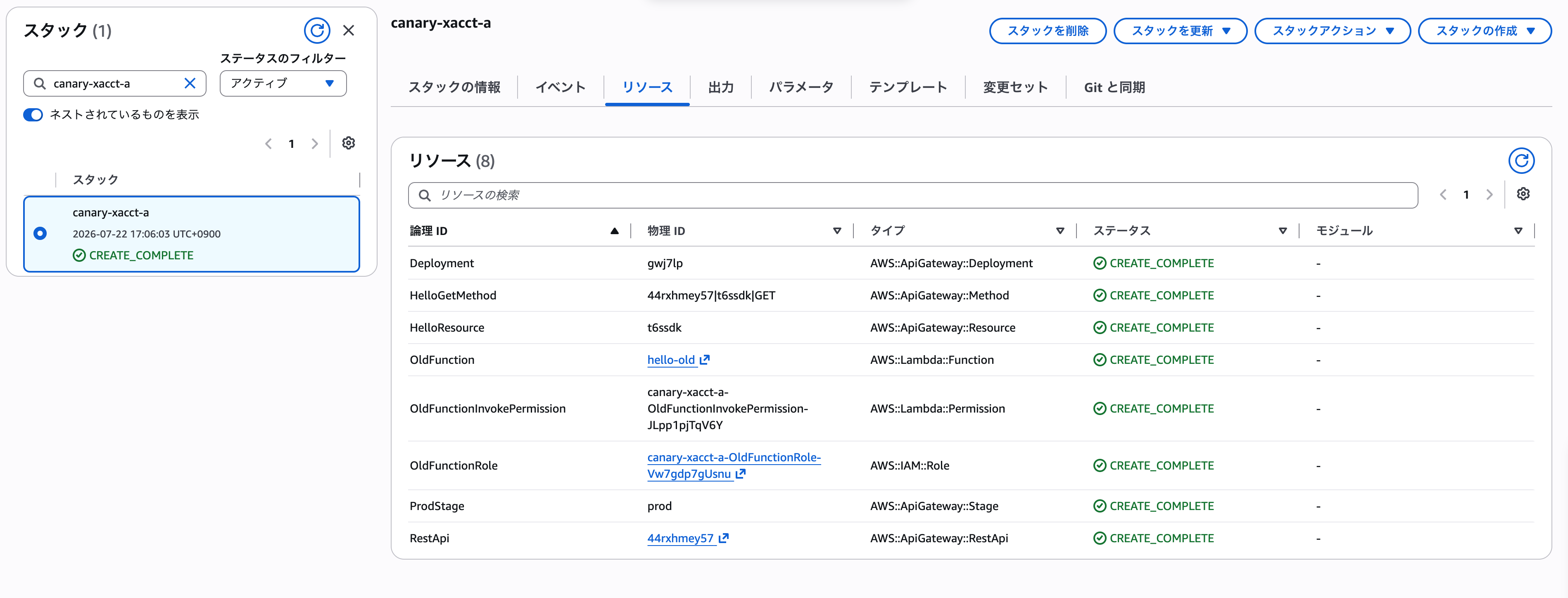Click AWS::Lambda::Permission type cell
Image resolution: width=1568 pixels, height=598 pixels.
(x=937, y=408)
